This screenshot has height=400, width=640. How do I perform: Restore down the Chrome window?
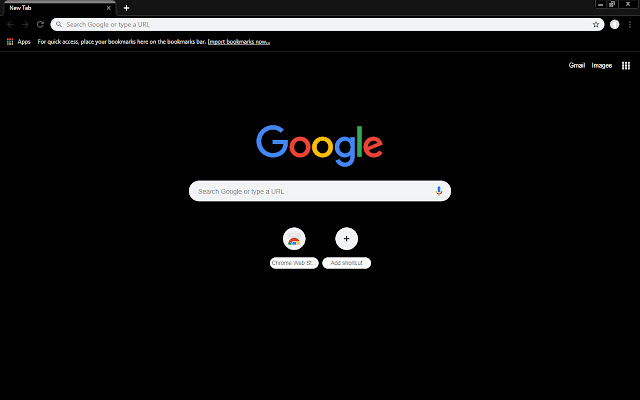(x=612, y=4)
